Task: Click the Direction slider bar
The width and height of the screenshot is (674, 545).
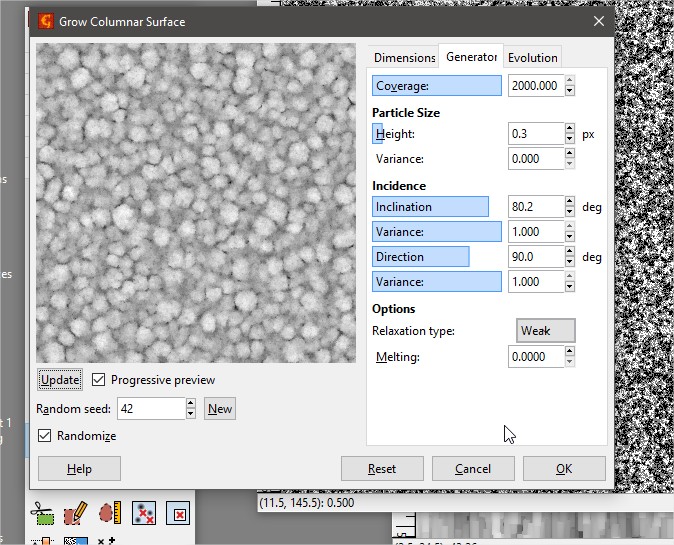Action: pos(421,257)
